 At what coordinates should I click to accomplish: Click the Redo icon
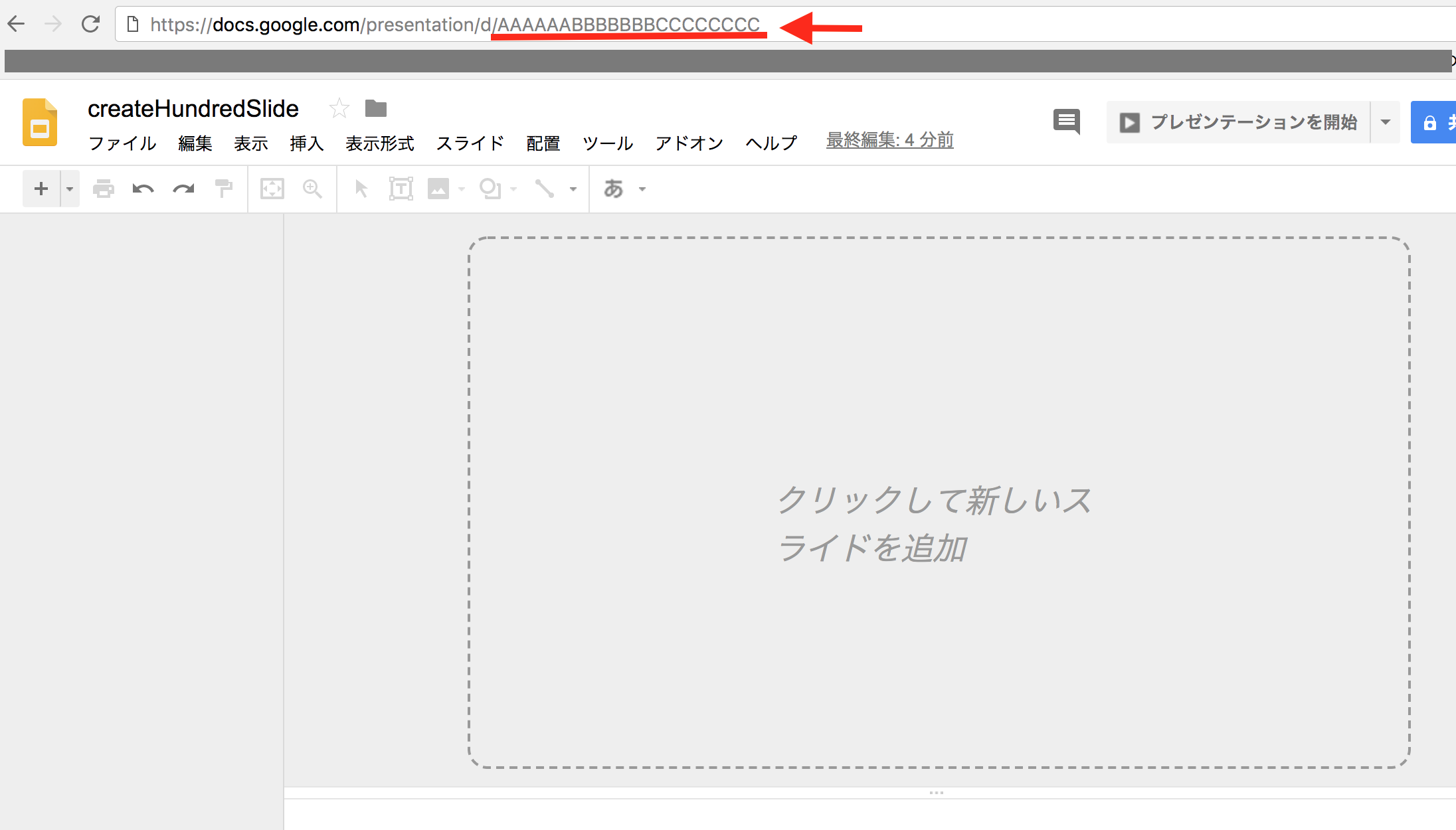tap(183, 189)
